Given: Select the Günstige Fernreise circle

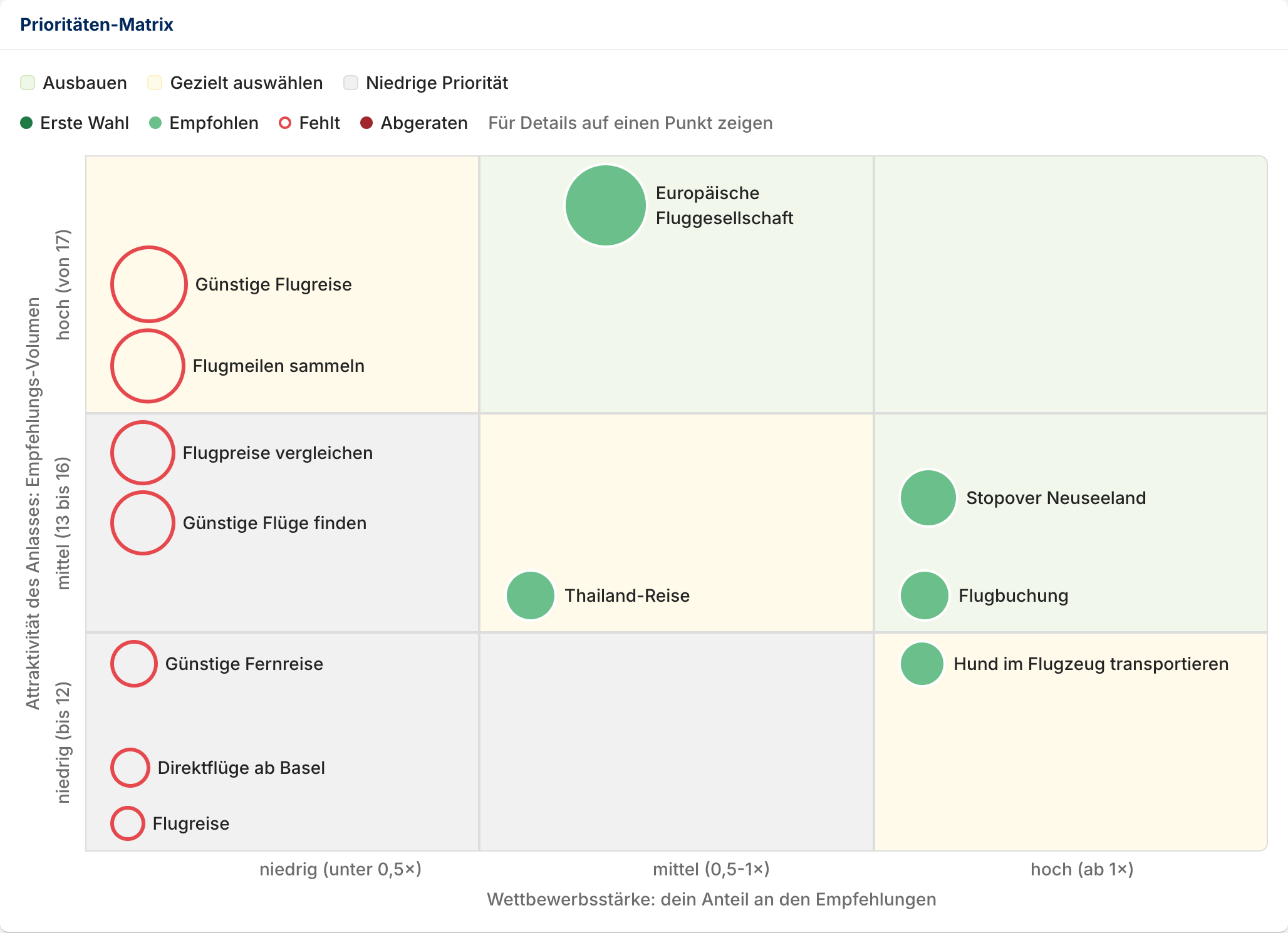Looking at the screenshot, I should (x=134, y=664).
